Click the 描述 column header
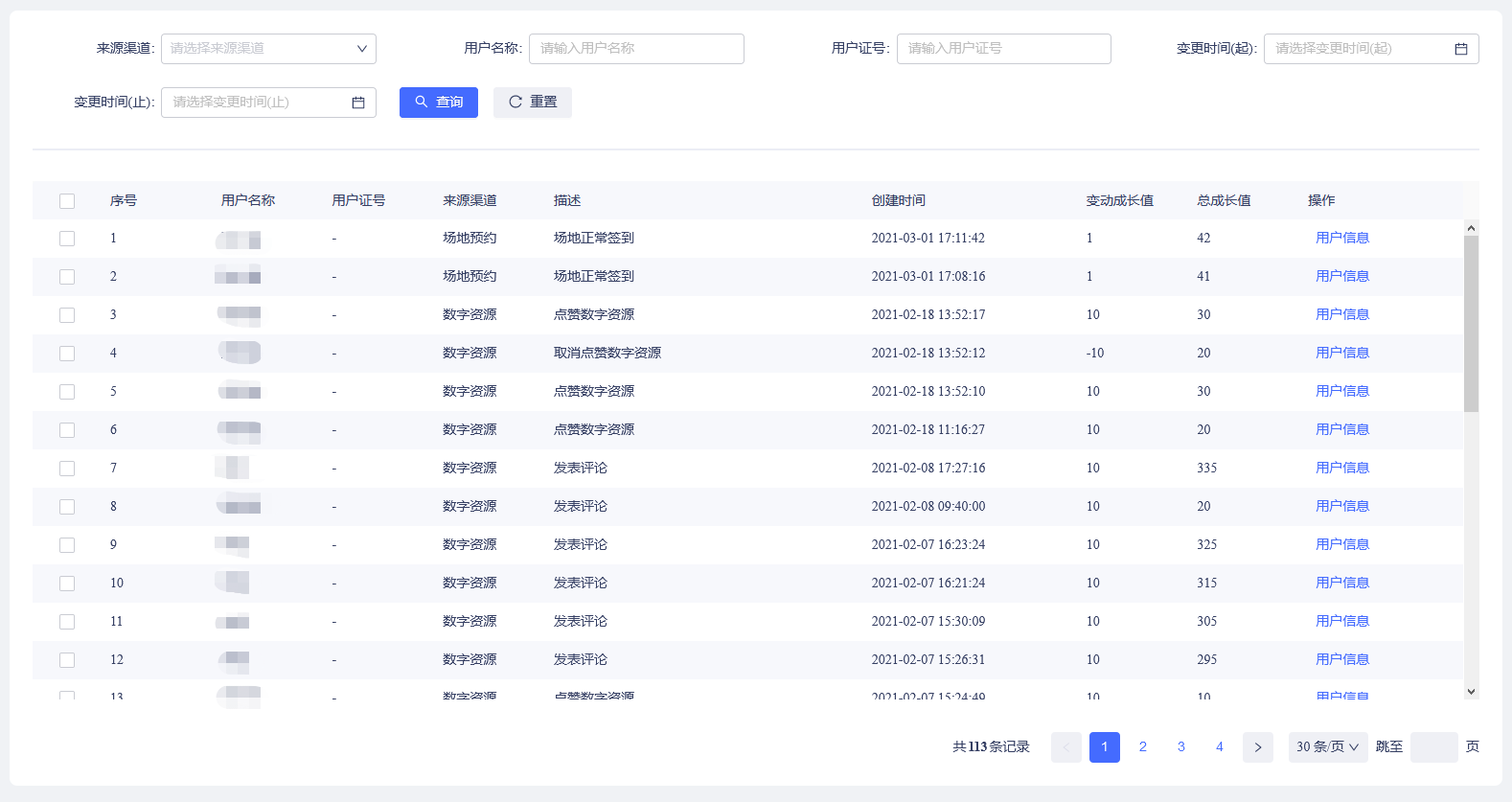 pyautogui.click(x=567, y=201)
